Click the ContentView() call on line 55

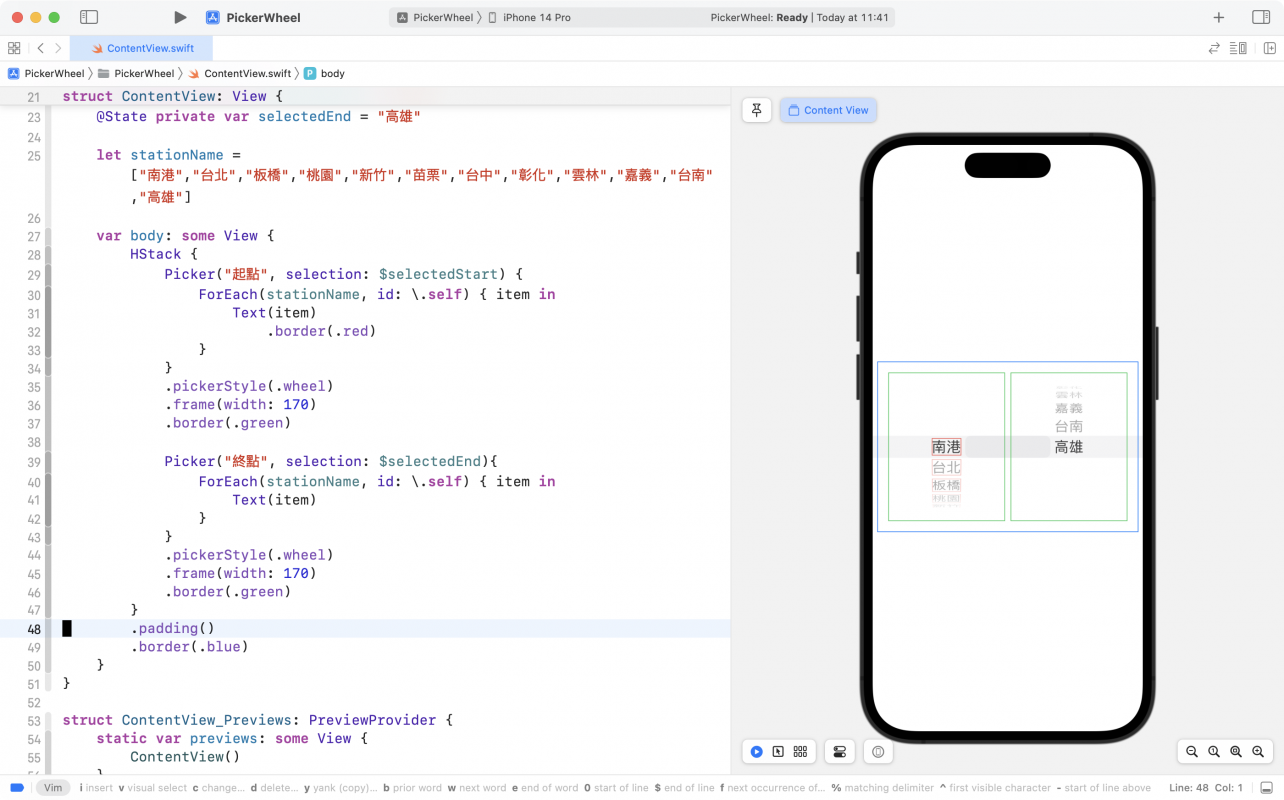pyautogui.click(x=185, y=757)
